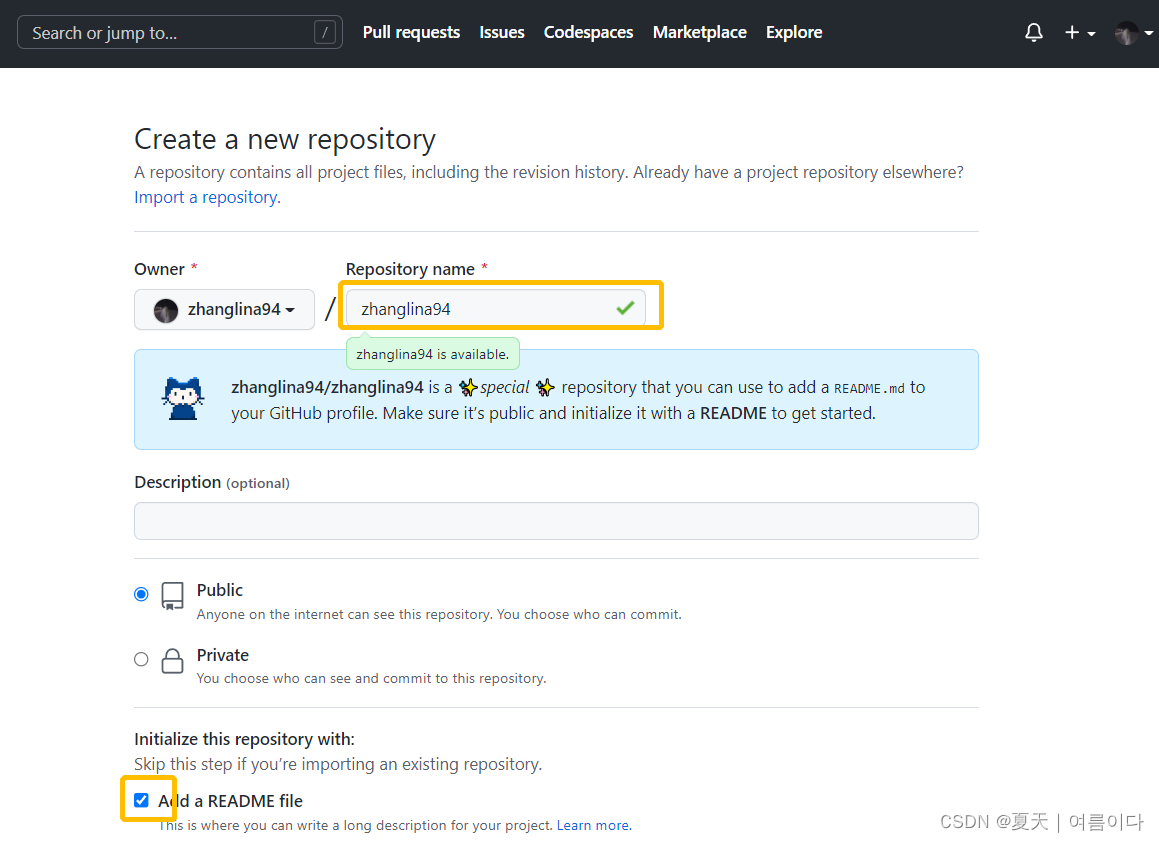
Task: Click the sparkle icon after 'special'
Action: click(545, 387)
